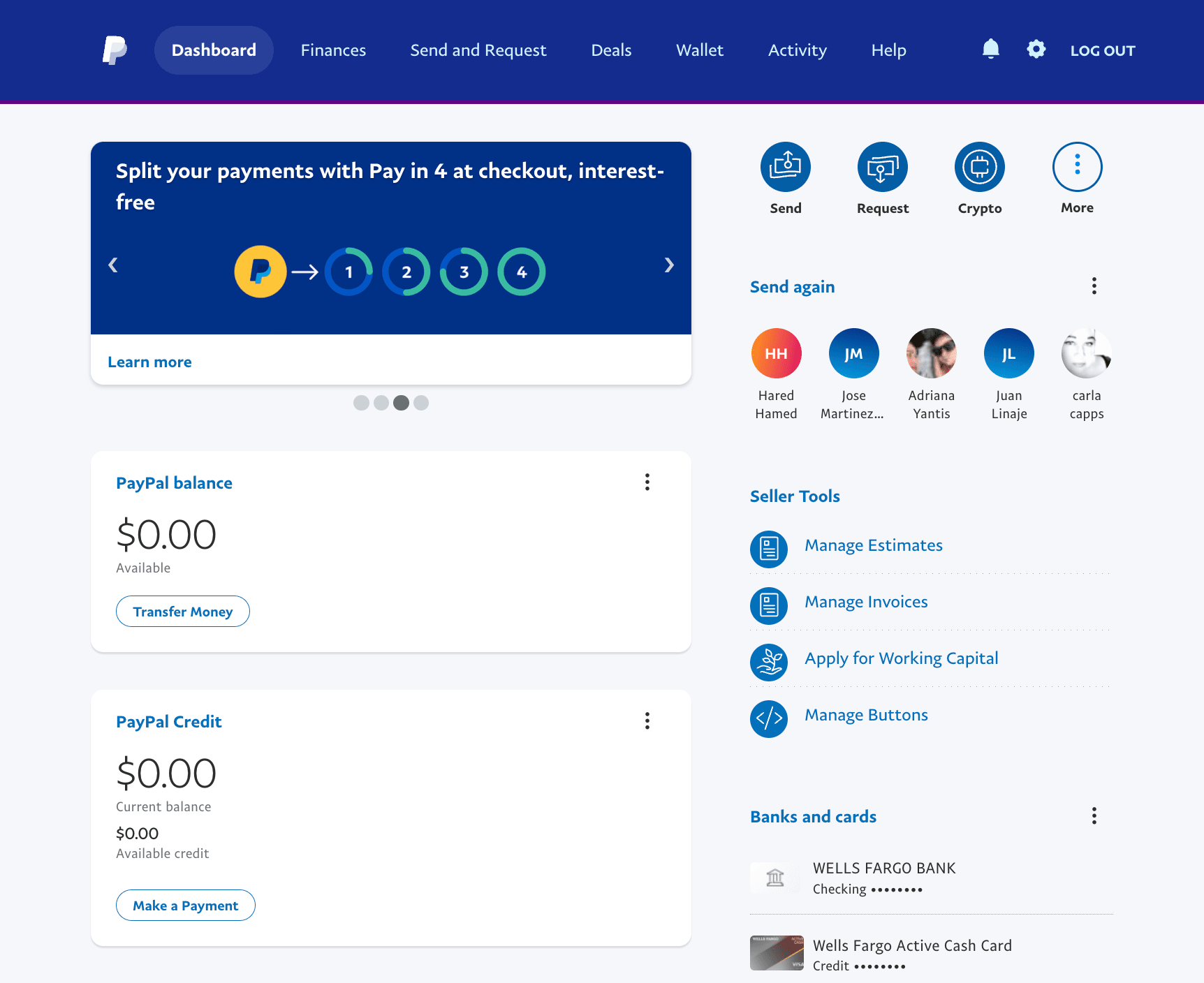
Task: Click the Wells Fargo bank building icon
Action: tap(775, 878)
